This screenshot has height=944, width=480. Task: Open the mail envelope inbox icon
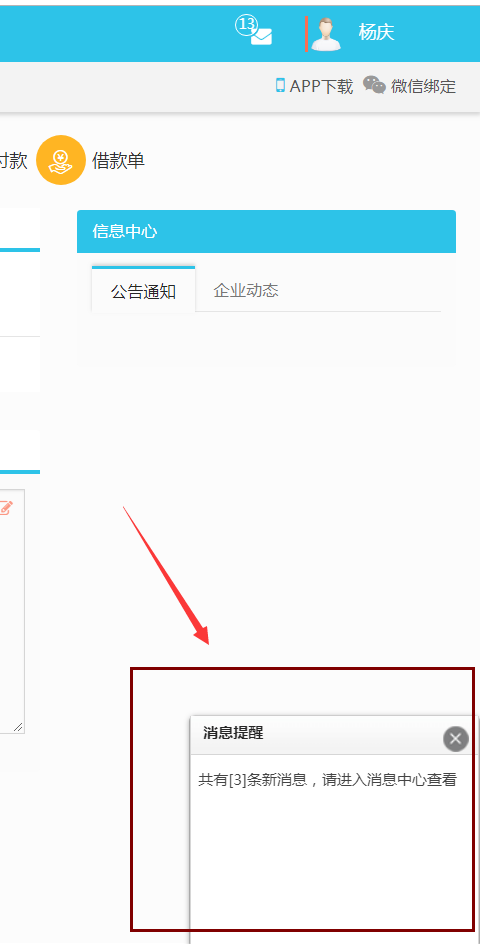coord(261,37)
